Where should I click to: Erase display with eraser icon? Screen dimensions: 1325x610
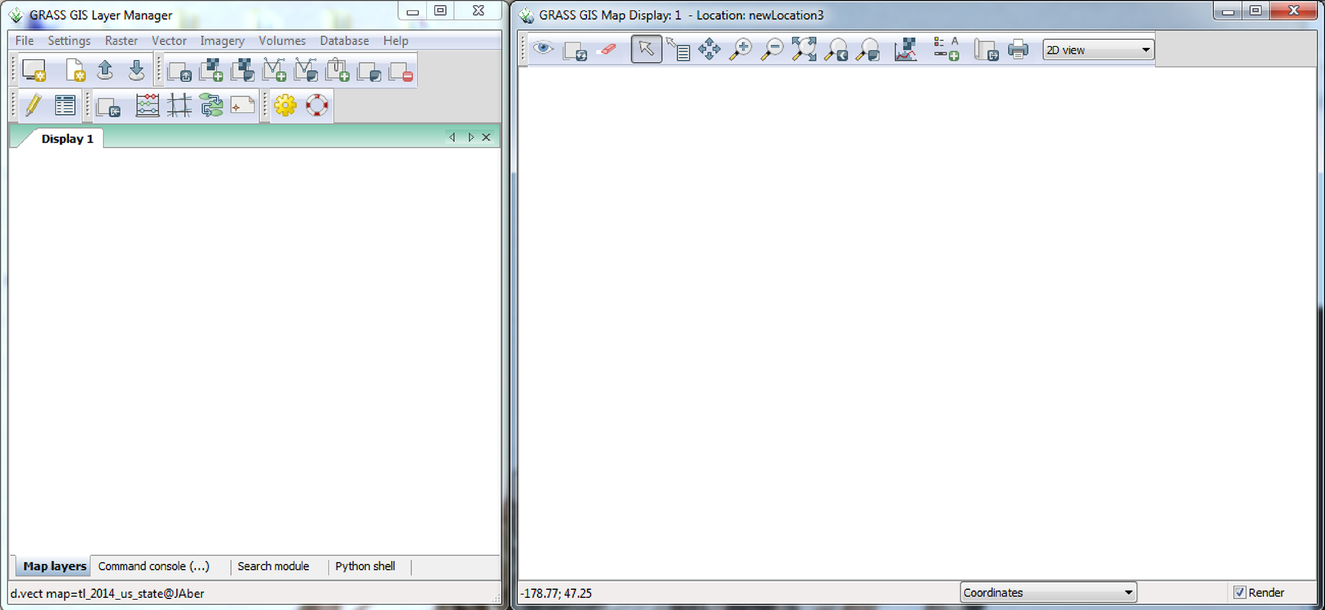[606, 49]
